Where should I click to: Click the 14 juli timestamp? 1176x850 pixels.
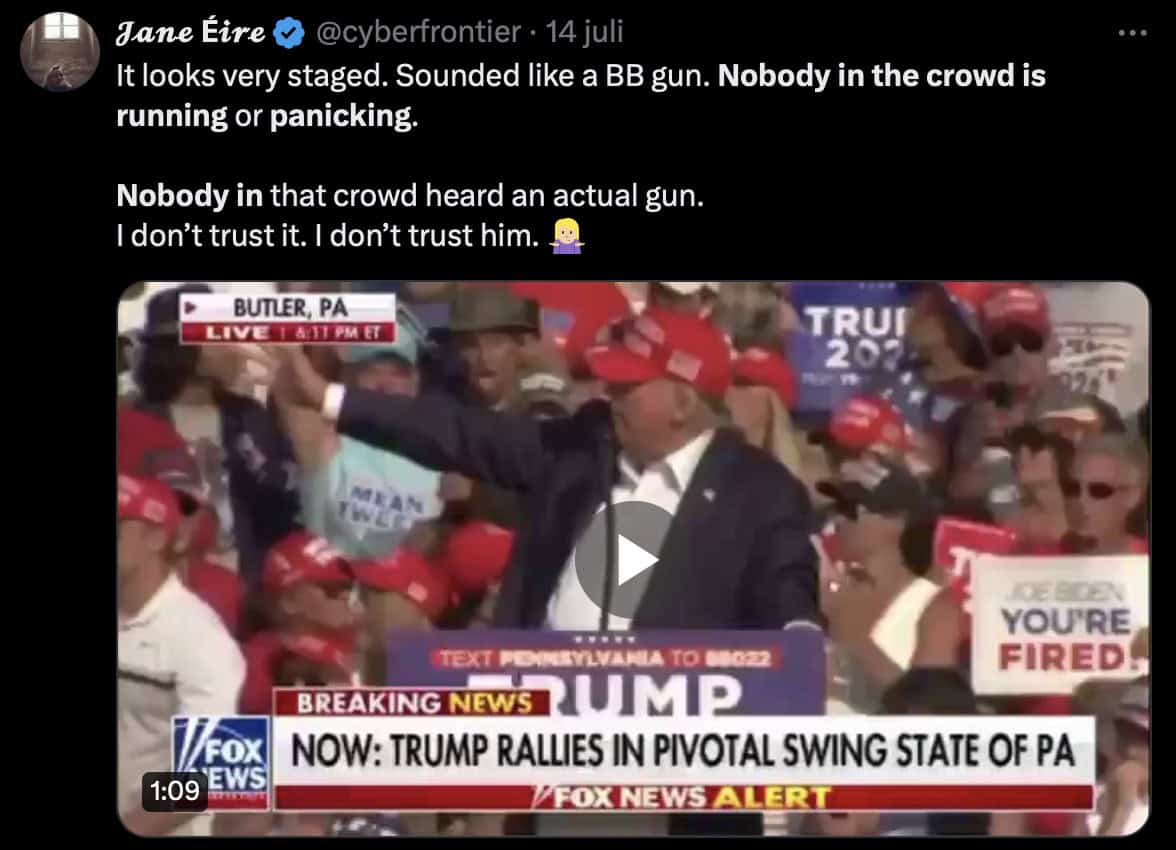(584, 32)
